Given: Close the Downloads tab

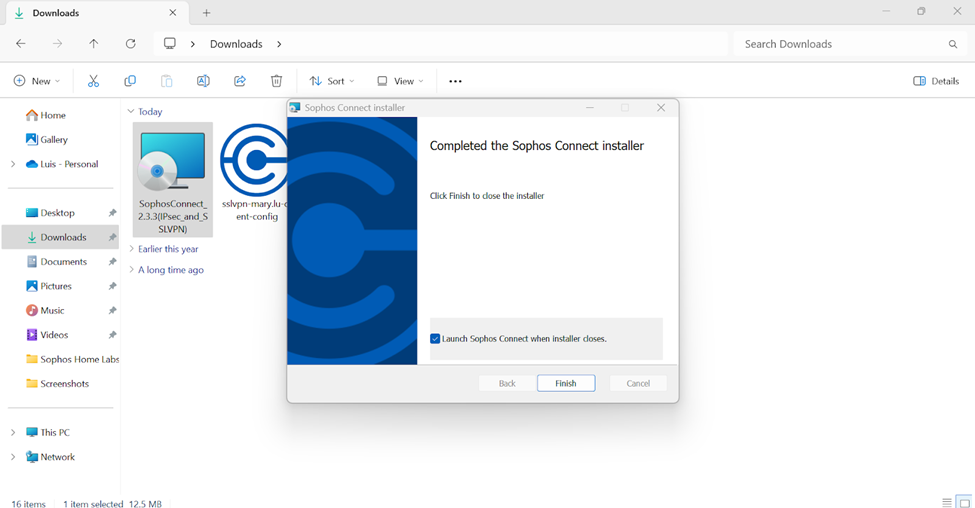Looking at the screenshot, I should [173, 12].
